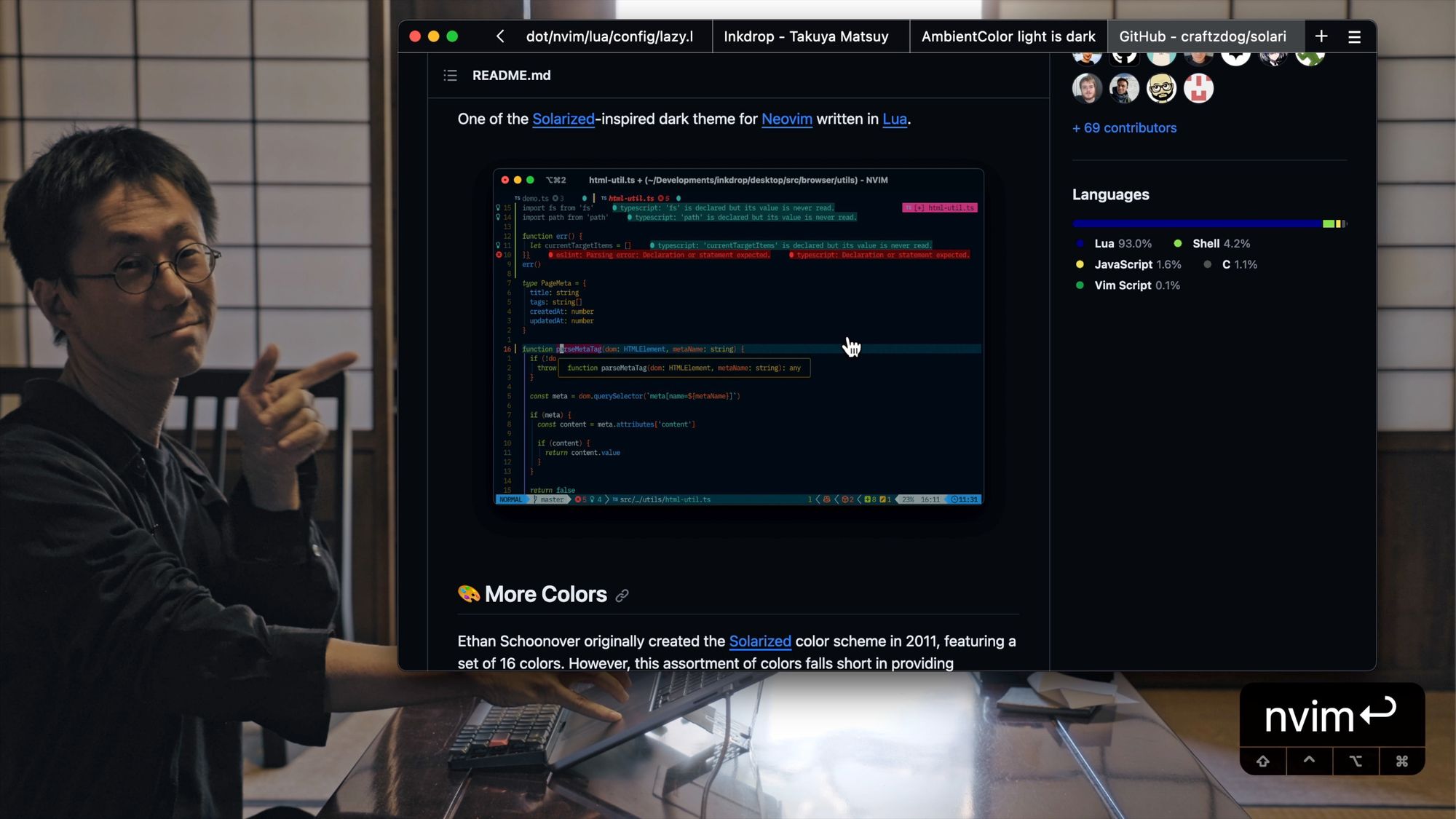Expand the breadcrumb chevron after src in the statusline

607,499
